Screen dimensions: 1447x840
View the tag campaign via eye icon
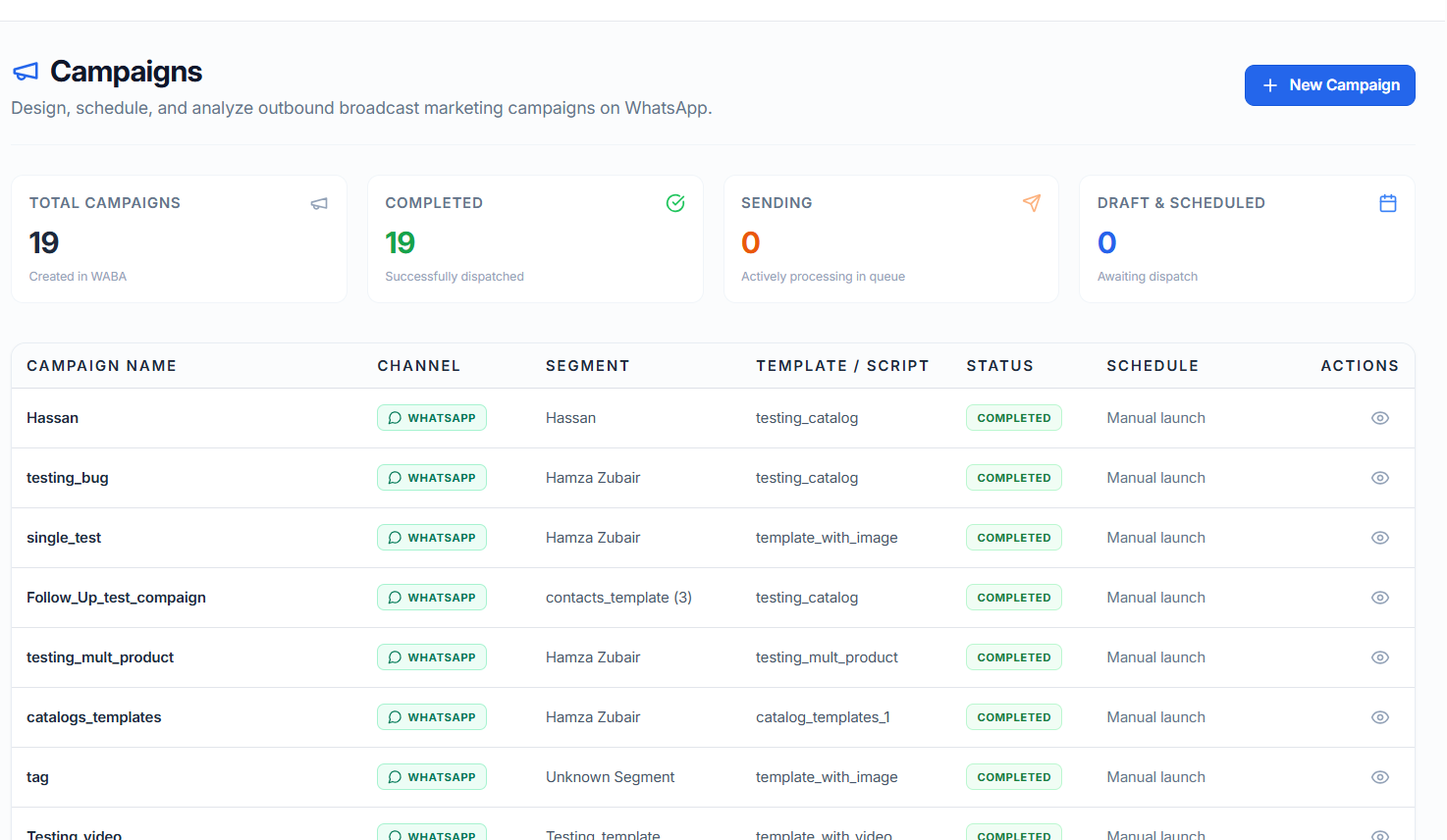pos(1380,777)
